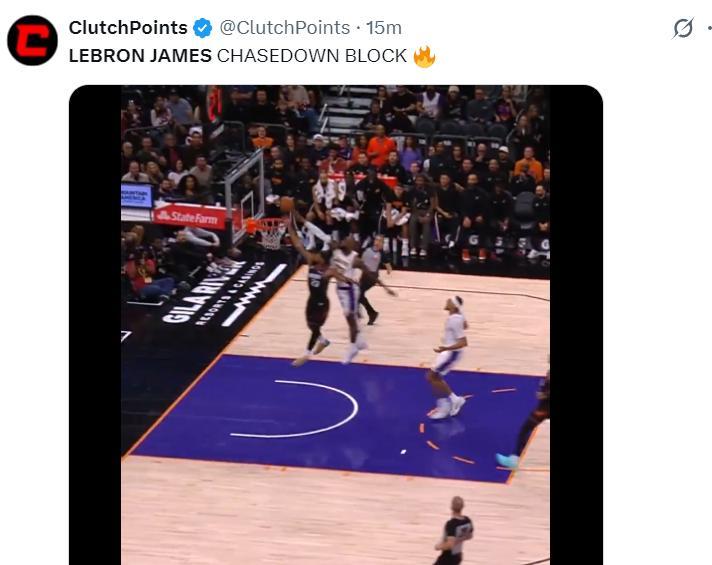Click the crowd in orange shirts in video
Viewport: 712px width, 565px height.
[381, 146]
